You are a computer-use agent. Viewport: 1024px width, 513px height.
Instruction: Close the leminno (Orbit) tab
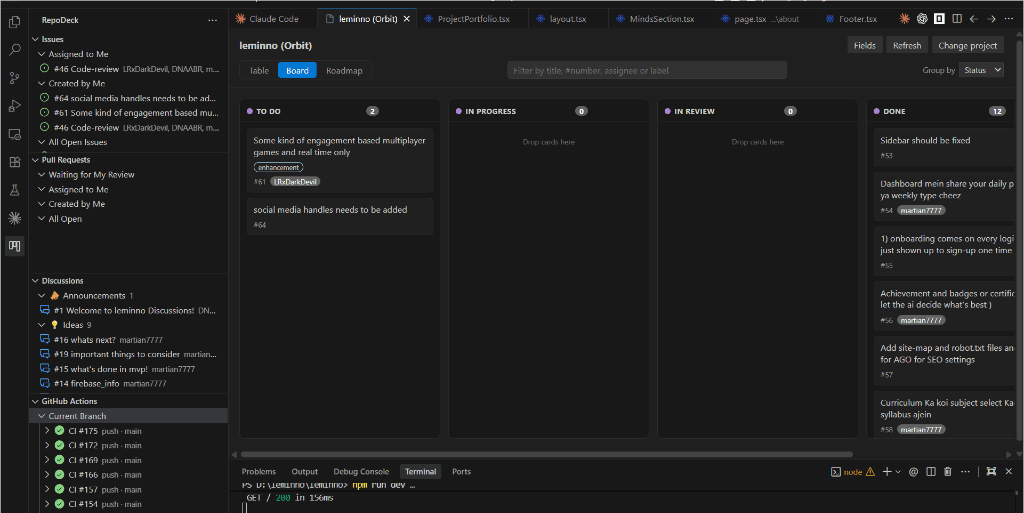[407, 19]
